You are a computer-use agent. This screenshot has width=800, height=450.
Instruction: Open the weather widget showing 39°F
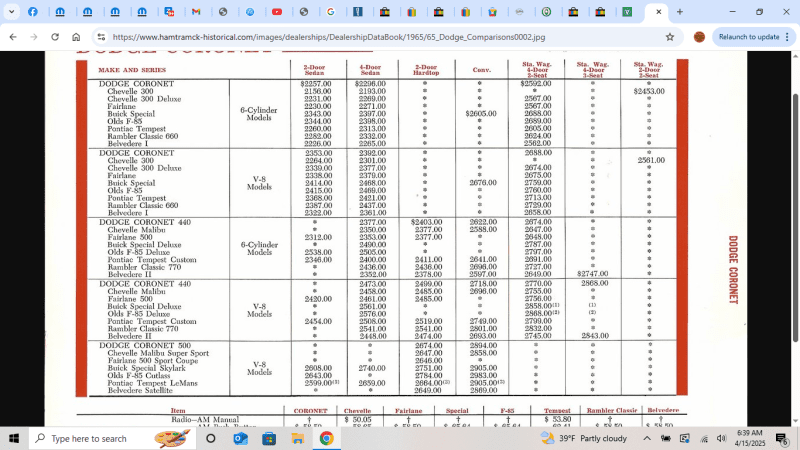pyautogui.click(x=584, y=438)
